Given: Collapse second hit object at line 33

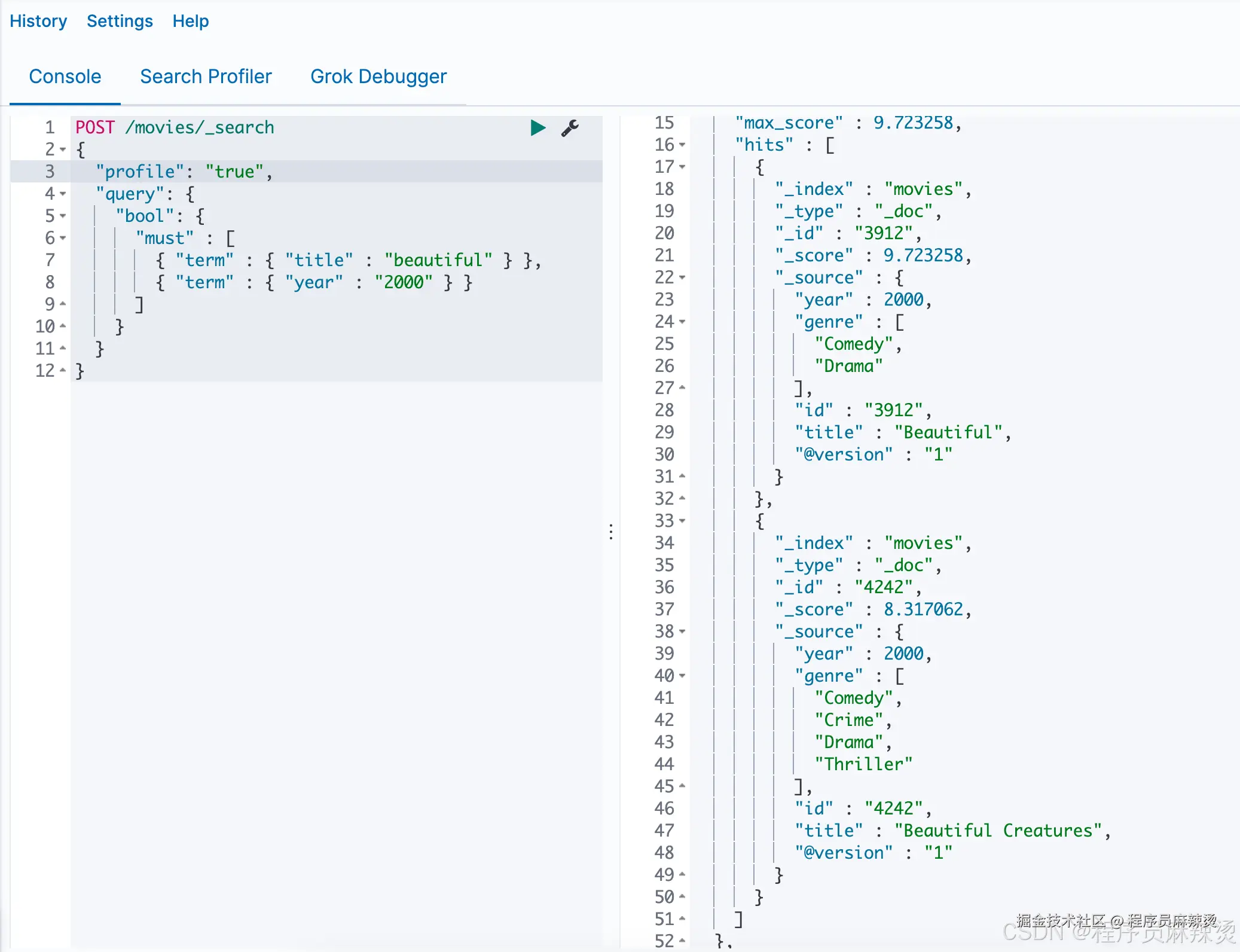Looking at the screenshot, I should (682, 521).
